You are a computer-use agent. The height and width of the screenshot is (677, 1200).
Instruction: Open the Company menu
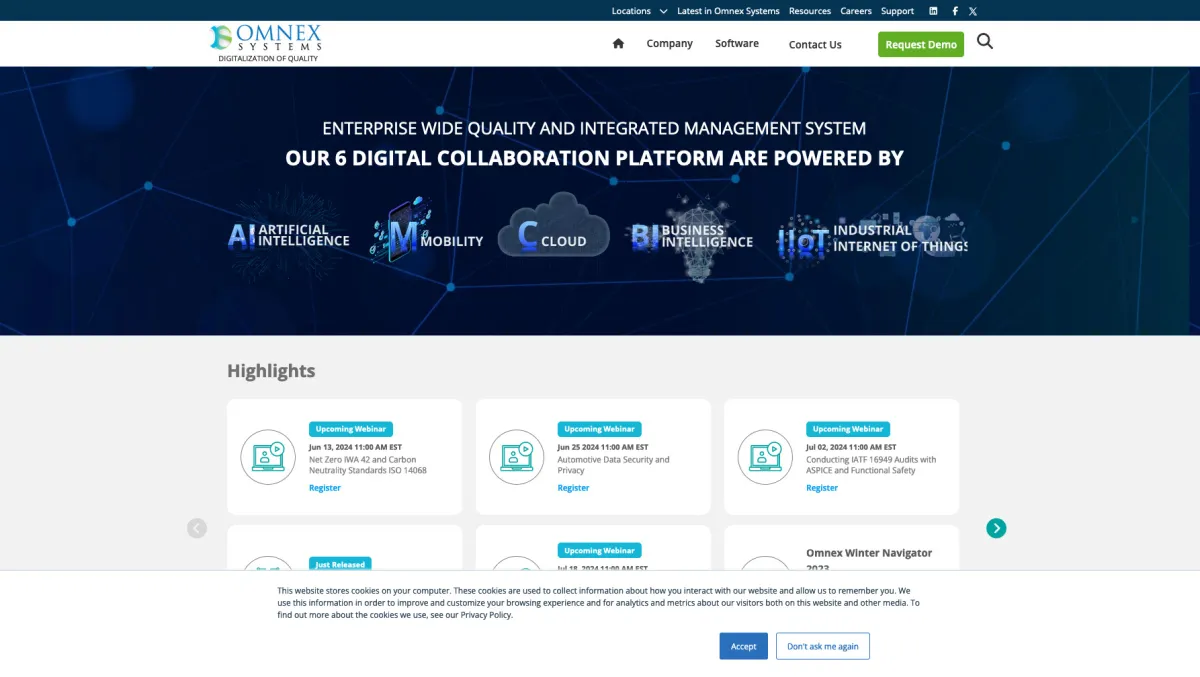(670, 43)
